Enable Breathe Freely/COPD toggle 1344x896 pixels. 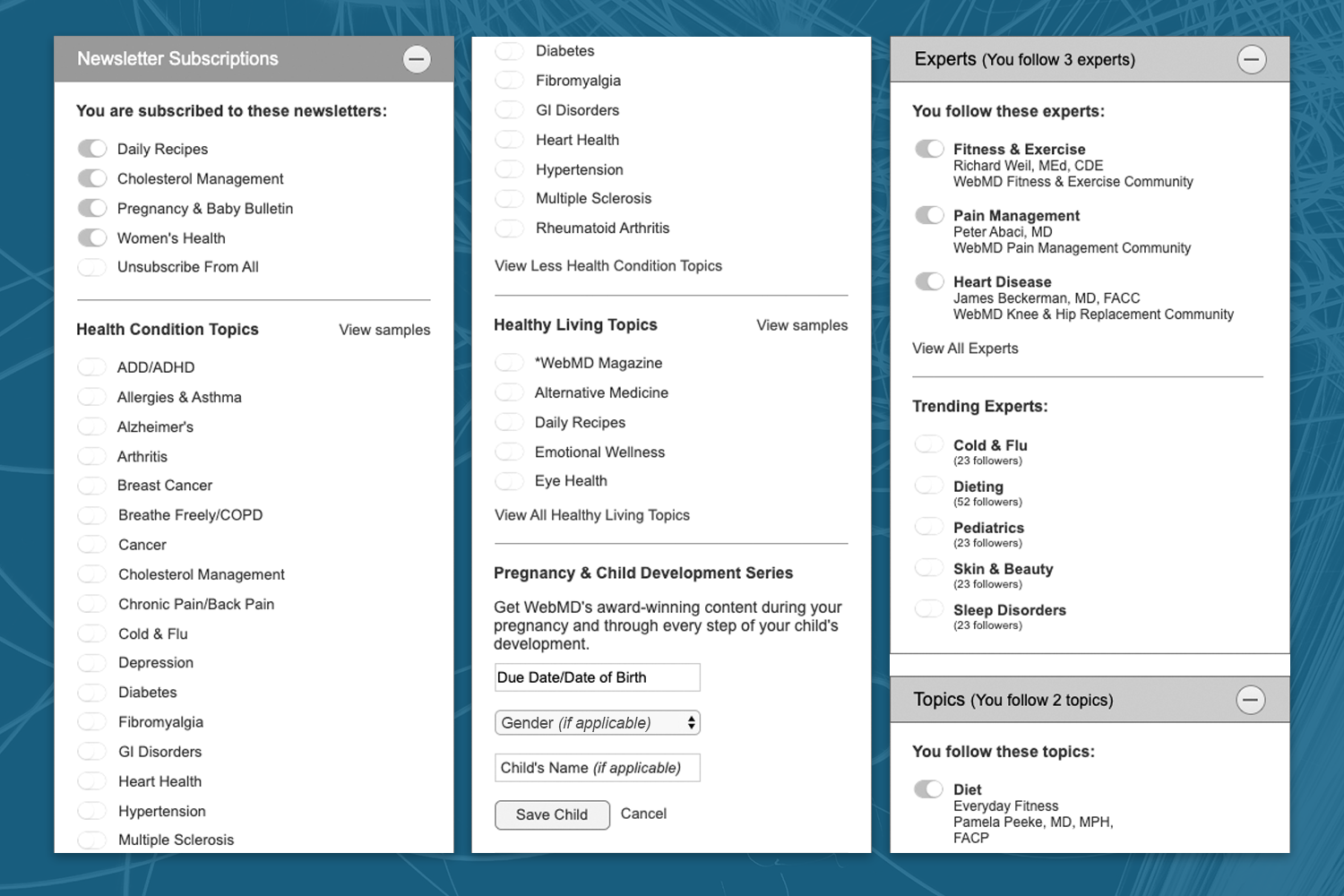[x=92, y=515]
